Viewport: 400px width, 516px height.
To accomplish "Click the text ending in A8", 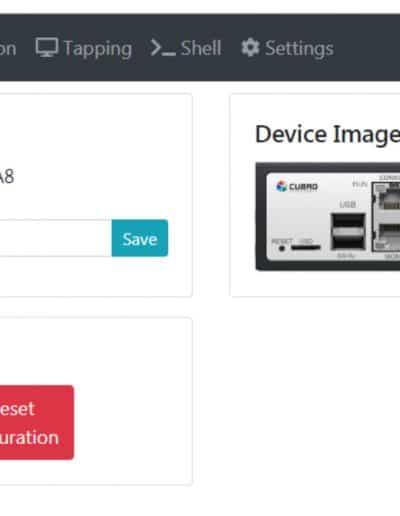I will 7,177.
